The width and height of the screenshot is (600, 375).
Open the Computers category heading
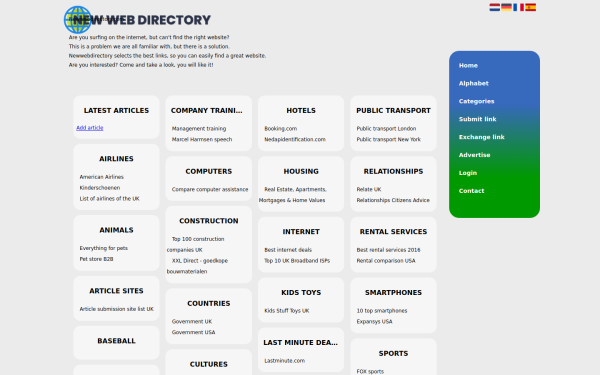209,171
